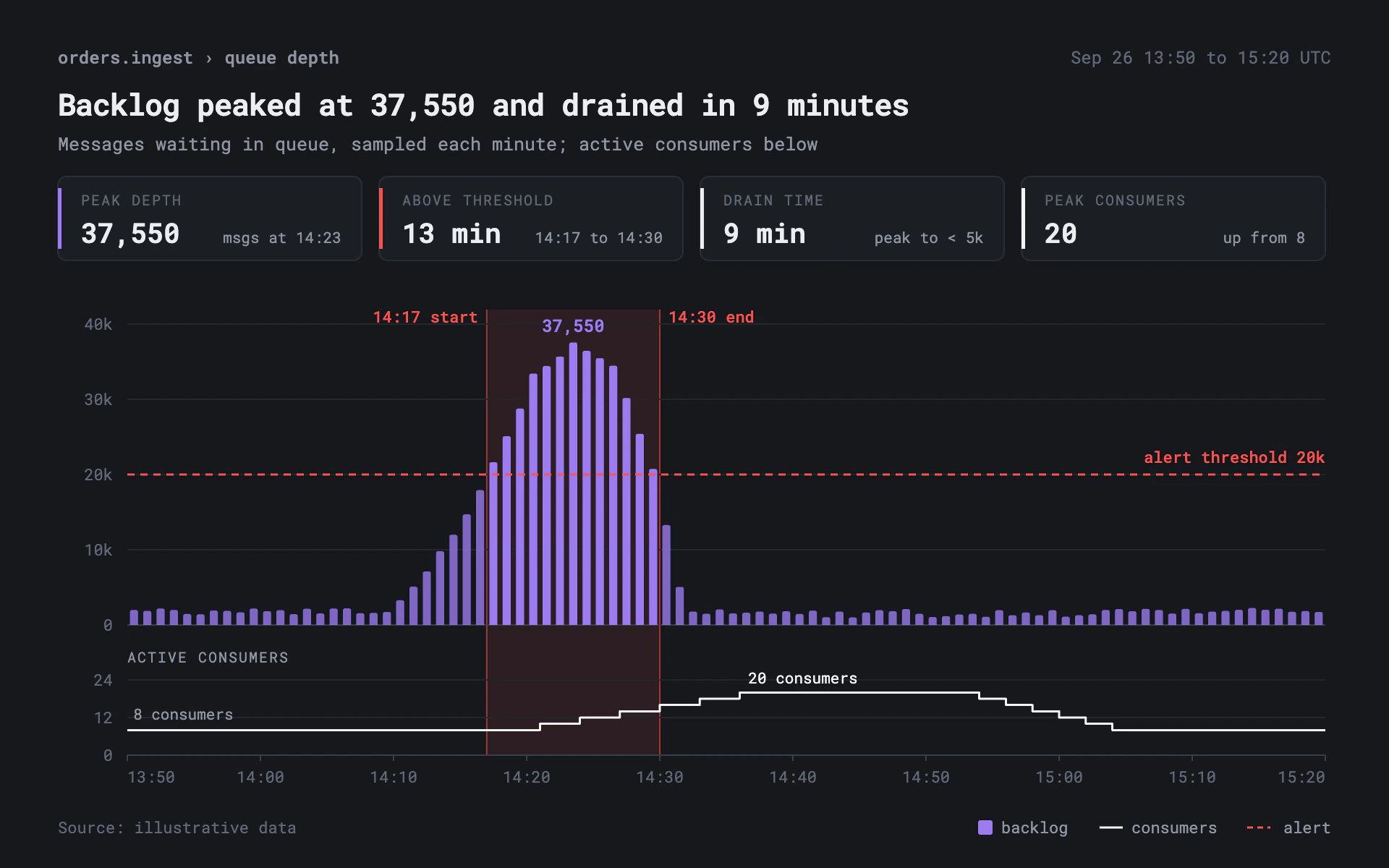
Task: Click the 12 consumers axis label
Action: [103, 718]
